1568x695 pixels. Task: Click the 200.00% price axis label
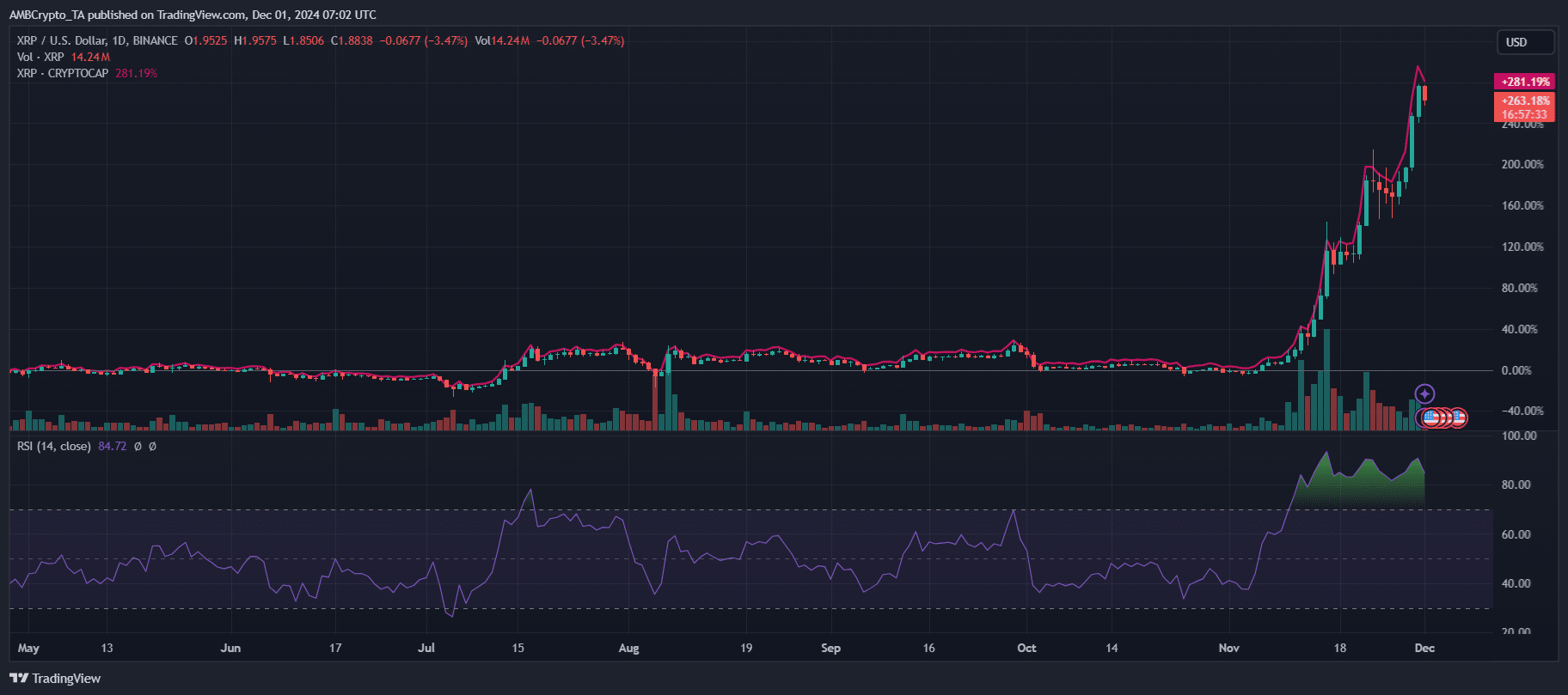pos(1522,164)
